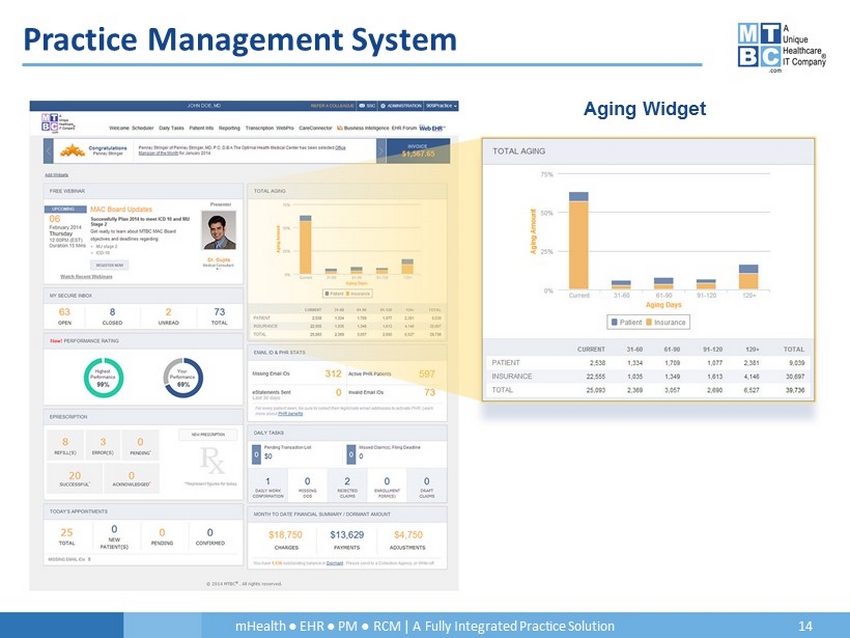Image resolution: width=850 pixels, height=638 pixels.
Task: Open the Transcription menu item
Action: [x=260, y=128]
